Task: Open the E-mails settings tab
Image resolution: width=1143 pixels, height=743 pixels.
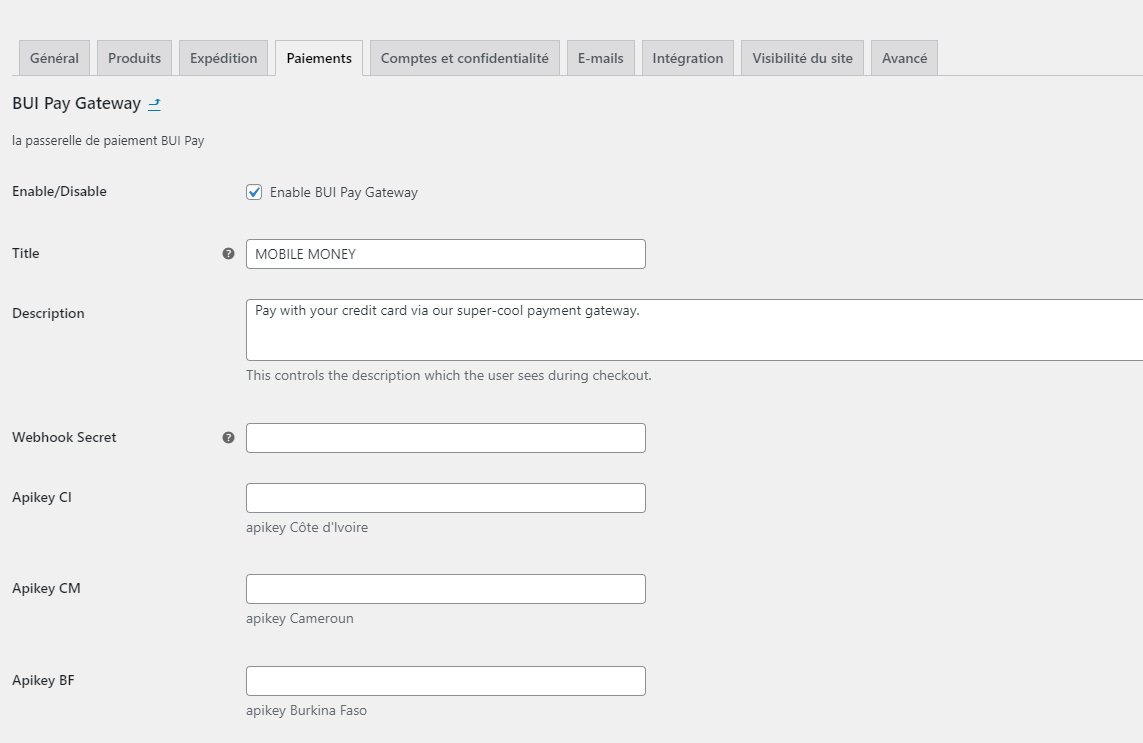Action: [x=600, y=57]
